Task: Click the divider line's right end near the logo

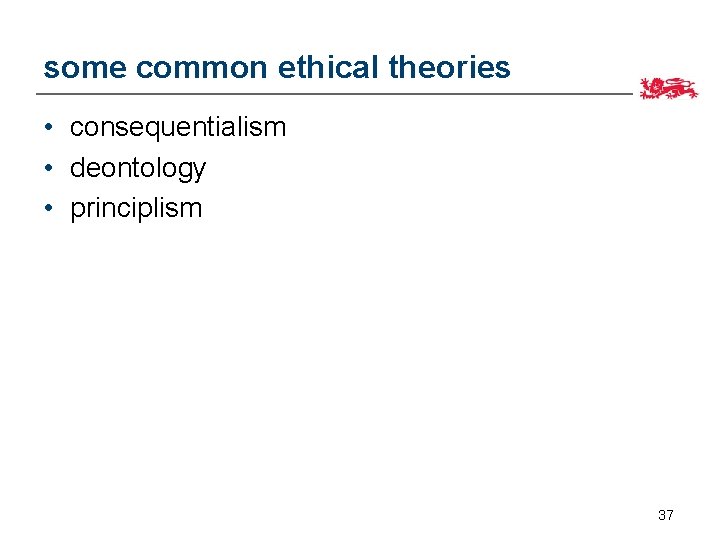Action: coord(628,94)
